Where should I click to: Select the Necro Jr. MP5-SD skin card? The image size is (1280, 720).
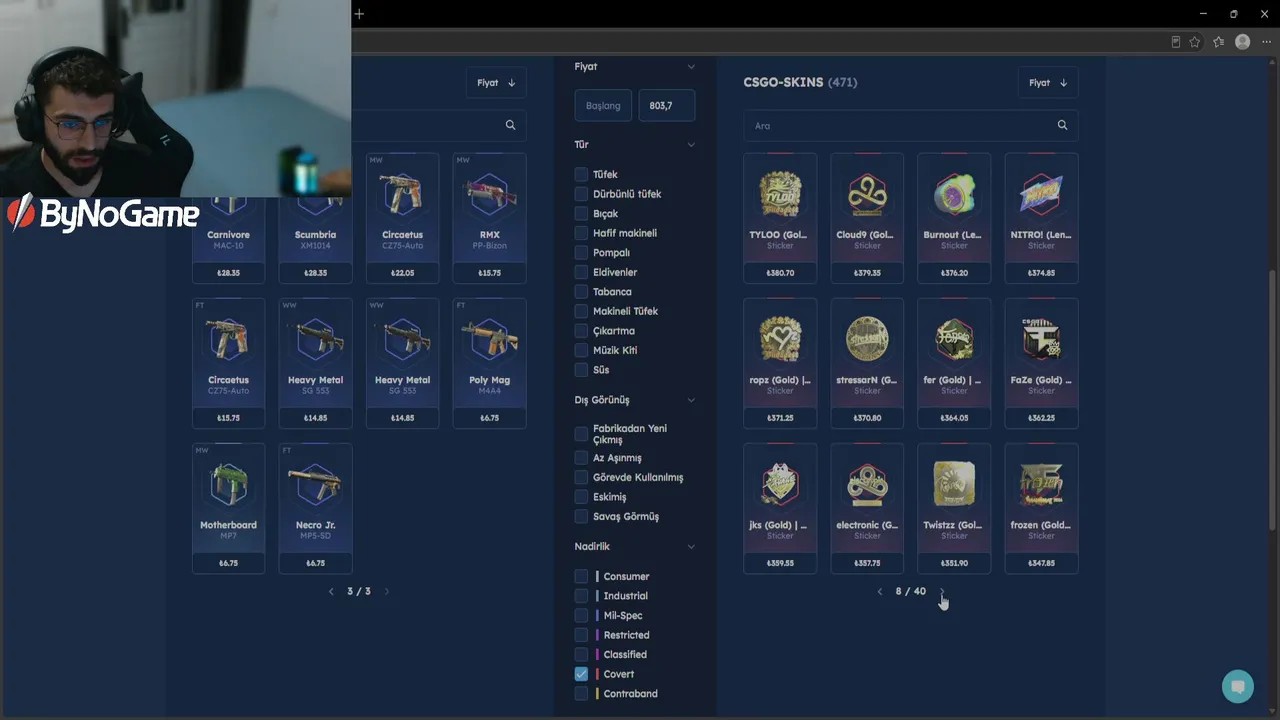(315, 508)
